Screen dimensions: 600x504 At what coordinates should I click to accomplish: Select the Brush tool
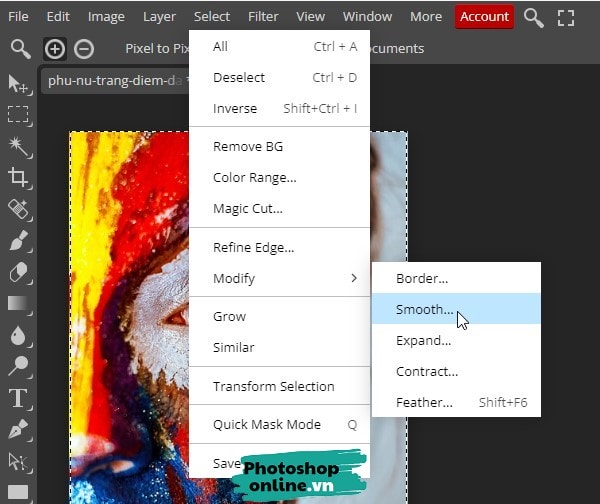point(18,241)
